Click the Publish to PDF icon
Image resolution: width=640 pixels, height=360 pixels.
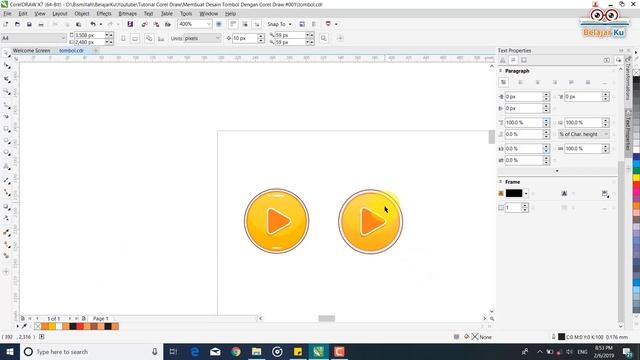click(168, 24)
